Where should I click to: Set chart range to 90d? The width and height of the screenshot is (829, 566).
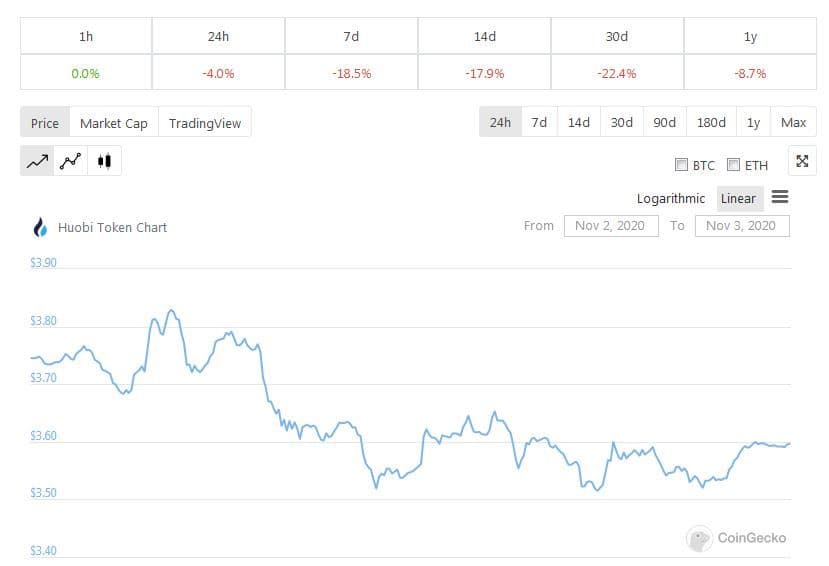click(664, 122)
